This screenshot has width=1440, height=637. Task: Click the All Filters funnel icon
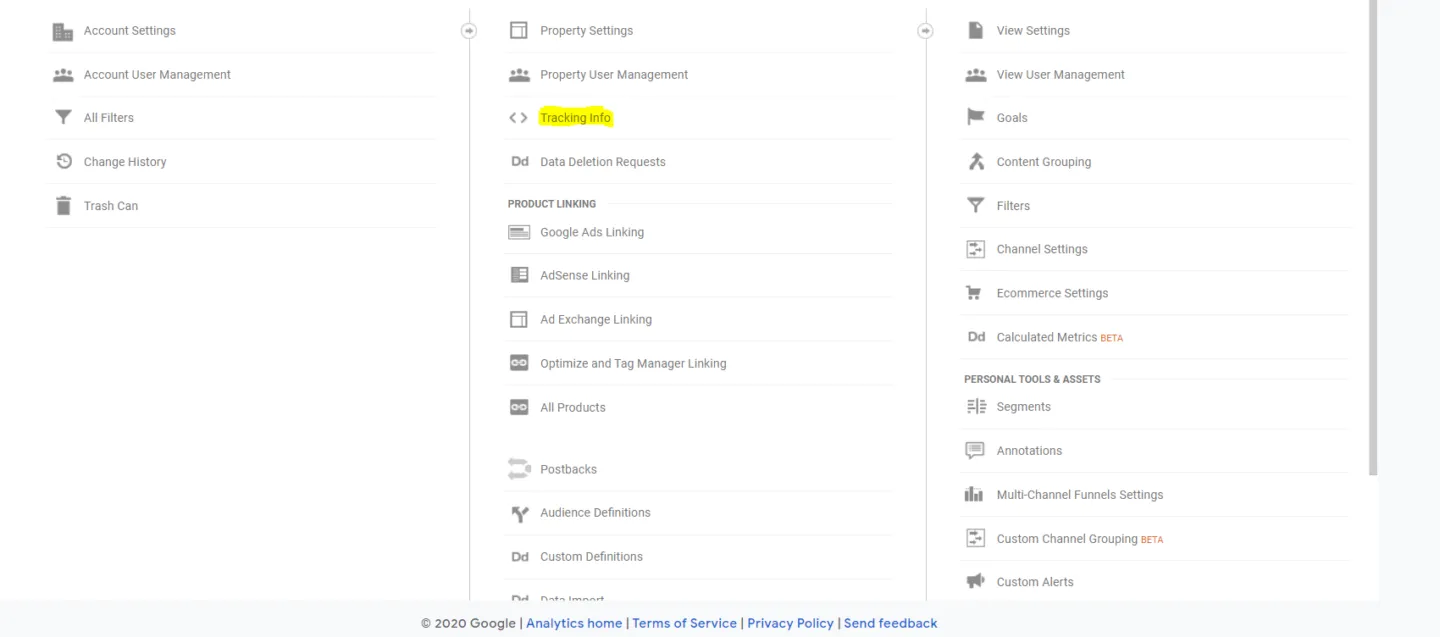(x=62, y=117)
